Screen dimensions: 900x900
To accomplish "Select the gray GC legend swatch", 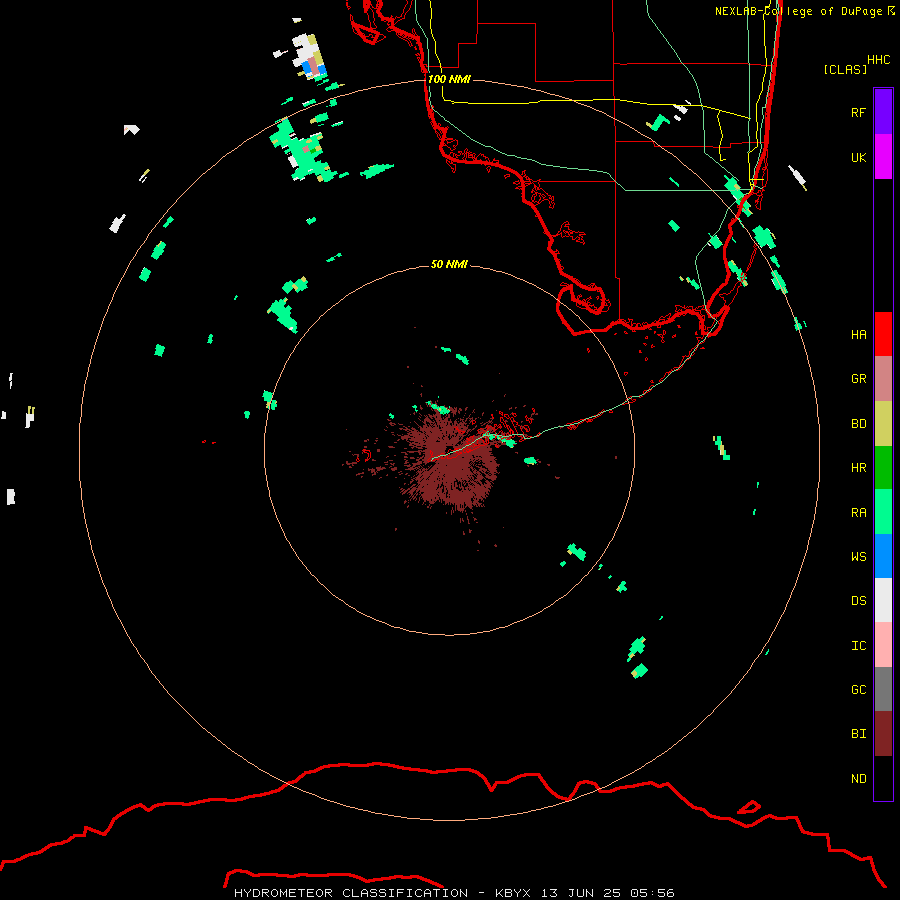I will click(x=883, y=689).
